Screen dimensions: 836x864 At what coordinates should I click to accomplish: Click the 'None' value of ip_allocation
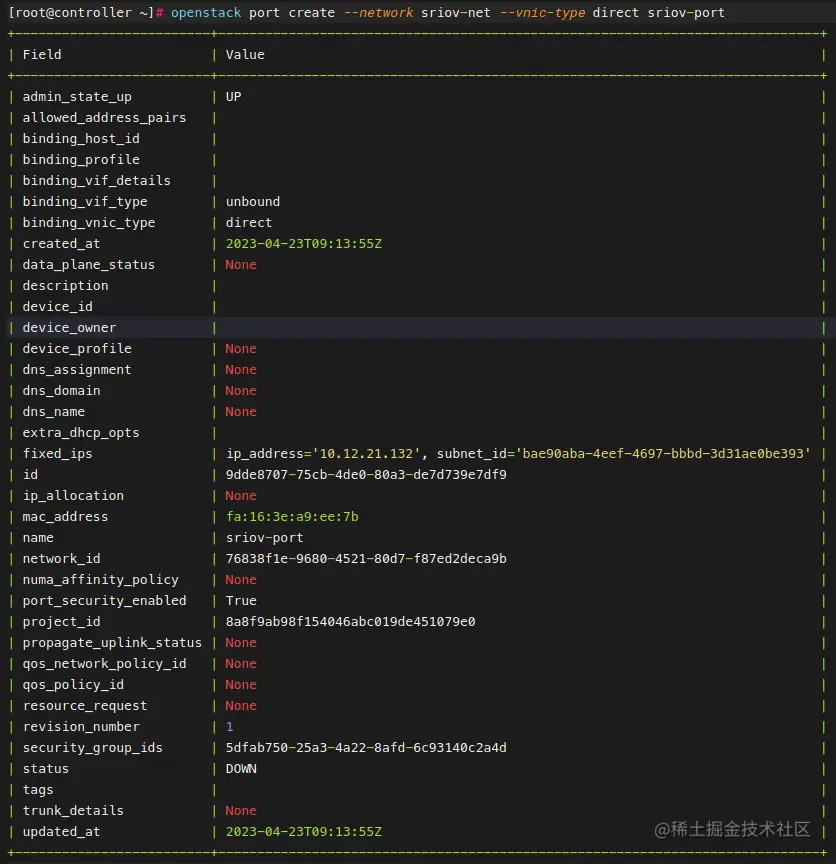click(241, 496)
